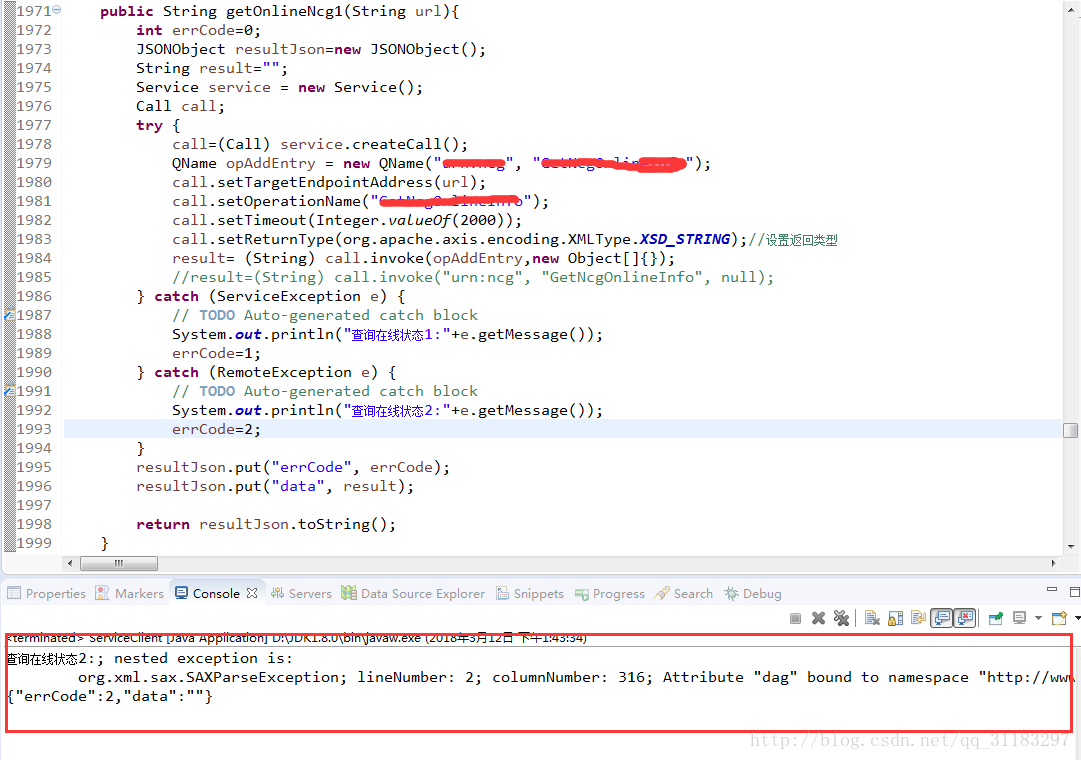This screenshot has width=1081, height=760.
Task: Clear the console output
Action: point(872,618)
